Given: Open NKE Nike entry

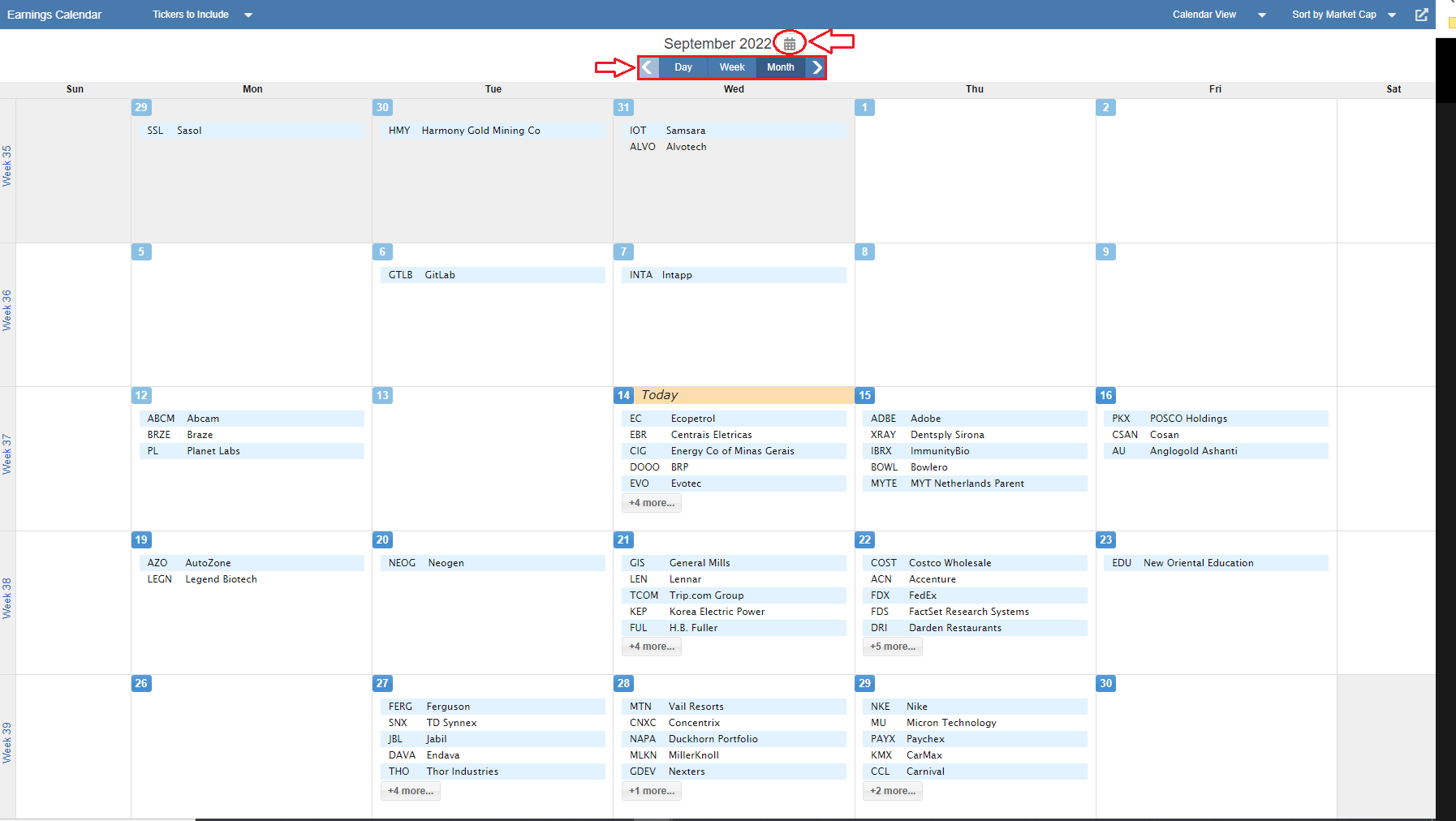Looking at the screenshot, I should [x=975, y=707].
